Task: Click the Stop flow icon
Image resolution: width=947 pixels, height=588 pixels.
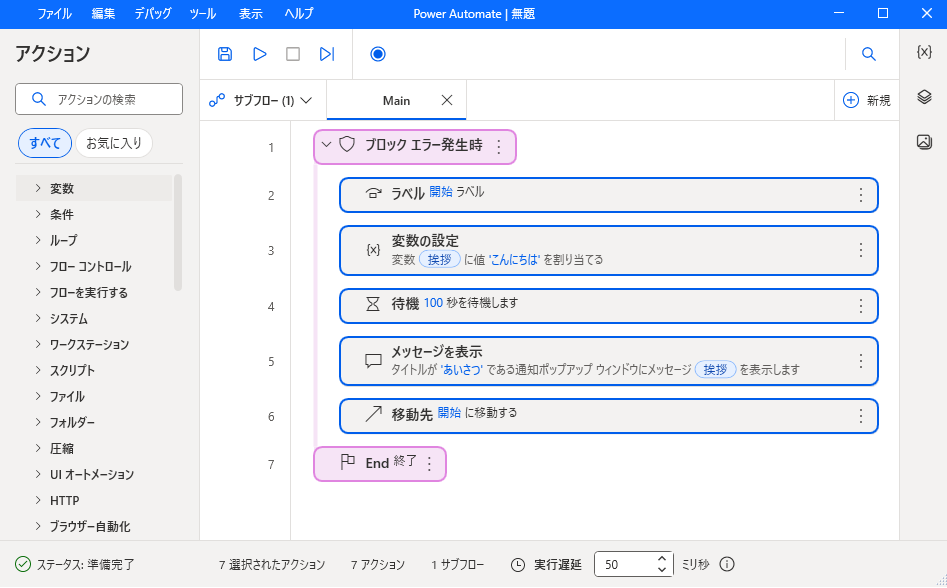Action: coord(293,54)
